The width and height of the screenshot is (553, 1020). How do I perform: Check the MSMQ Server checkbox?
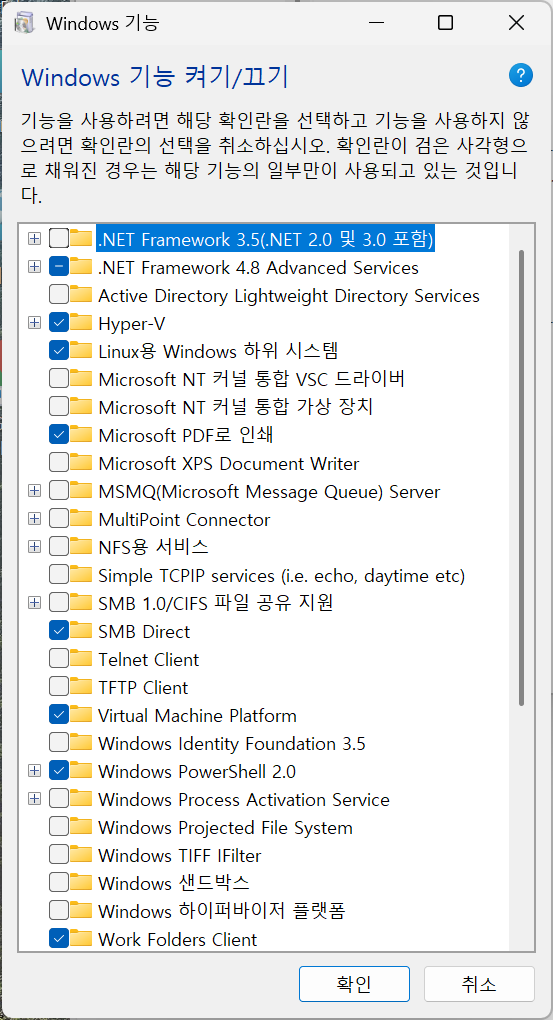coord(59,491)
